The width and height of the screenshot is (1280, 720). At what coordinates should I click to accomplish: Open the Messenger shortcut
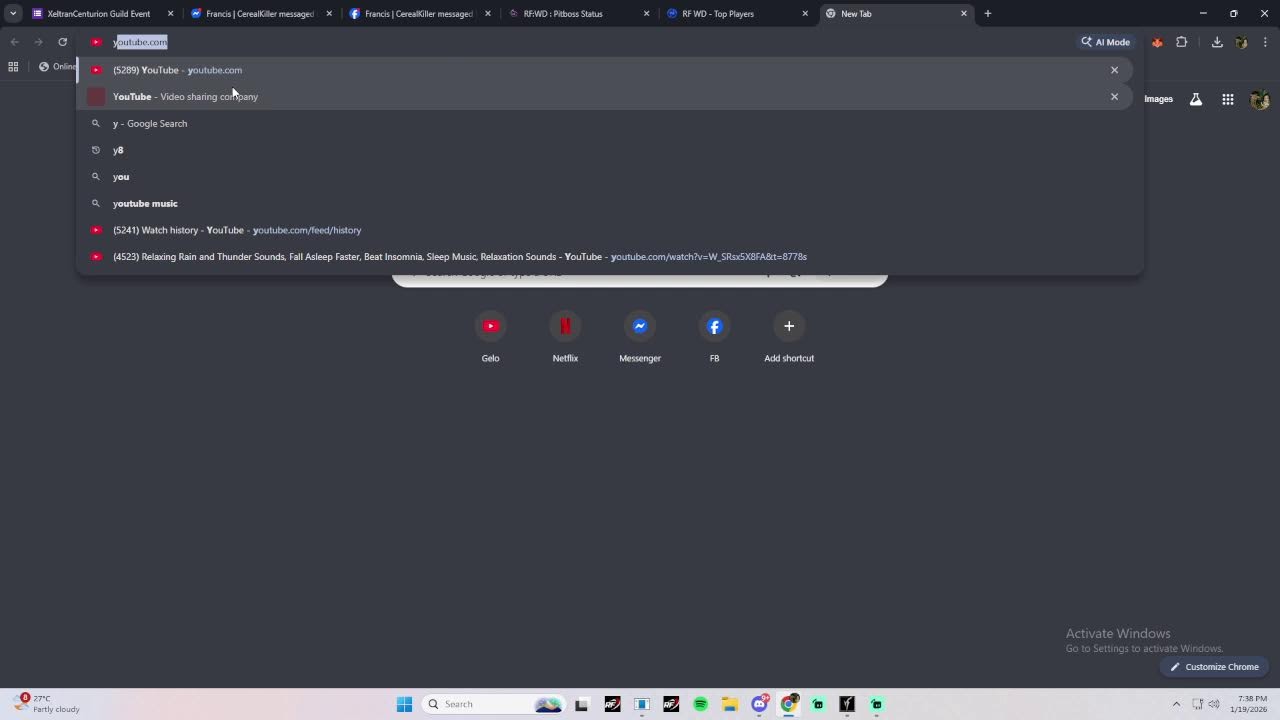640,337
